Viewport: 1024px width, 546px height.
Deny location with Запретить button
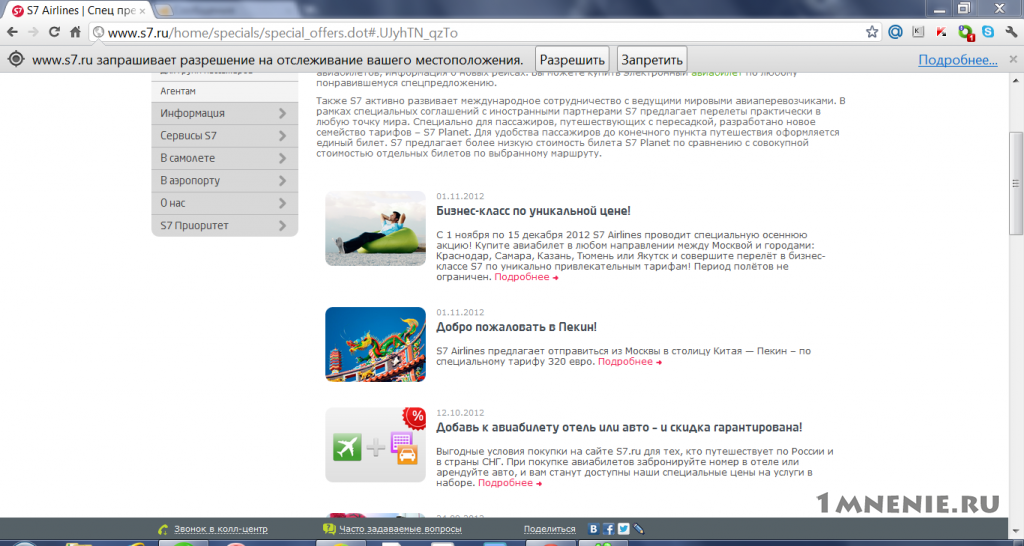652,59
